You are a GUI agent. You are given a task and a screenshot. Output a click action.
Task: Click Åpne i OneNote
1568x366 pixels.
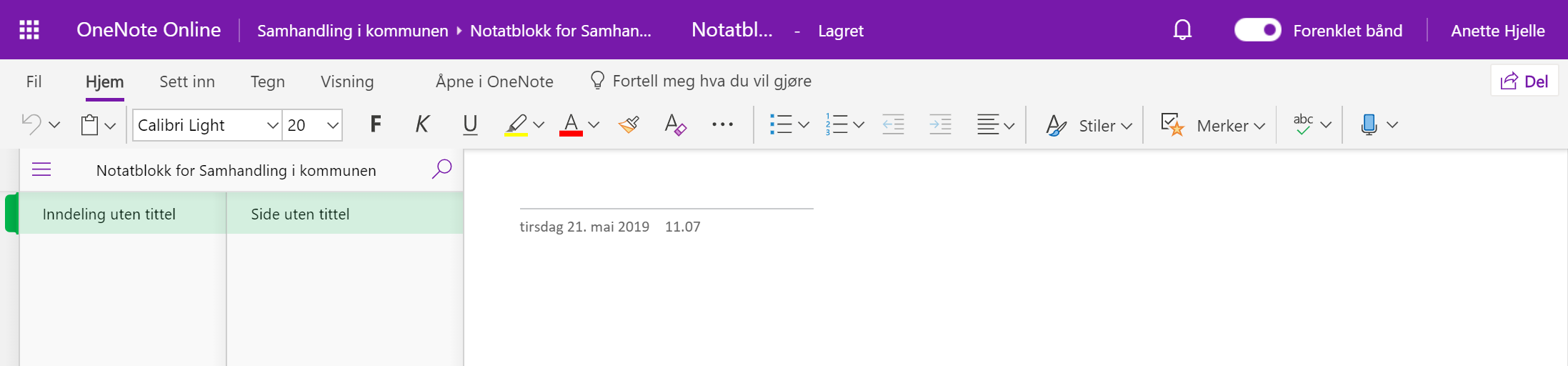[x=494, y=81]
